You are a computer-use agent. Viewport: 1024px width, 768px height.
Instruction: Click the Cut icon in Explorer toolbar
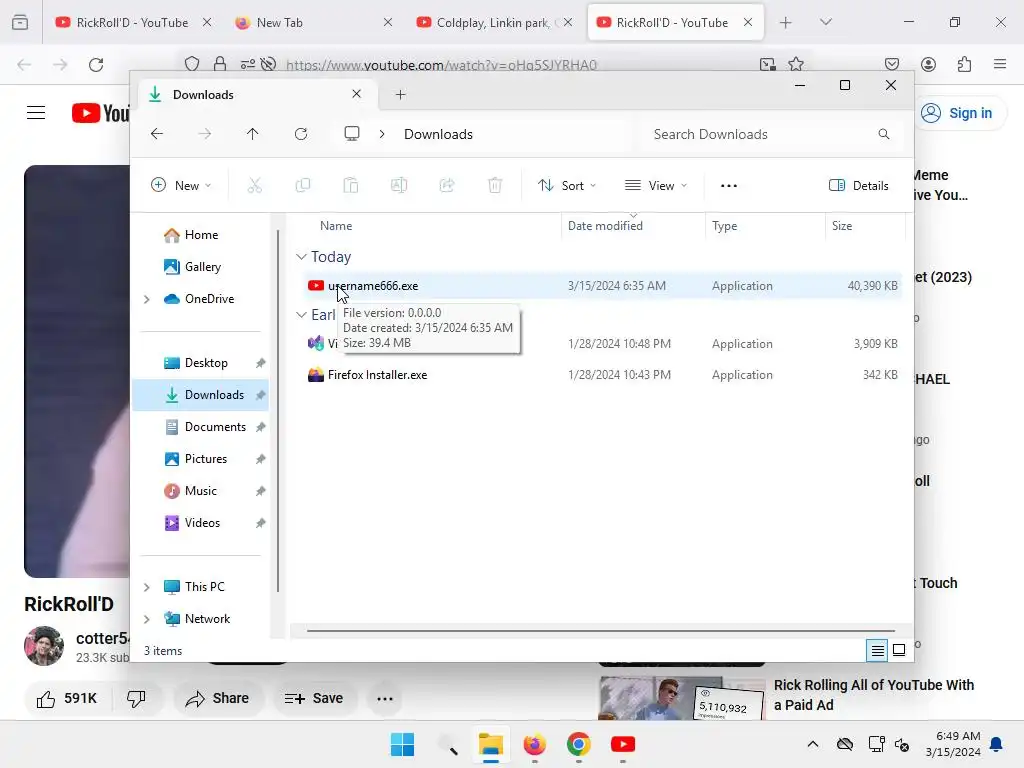click(x=255, y=185)
